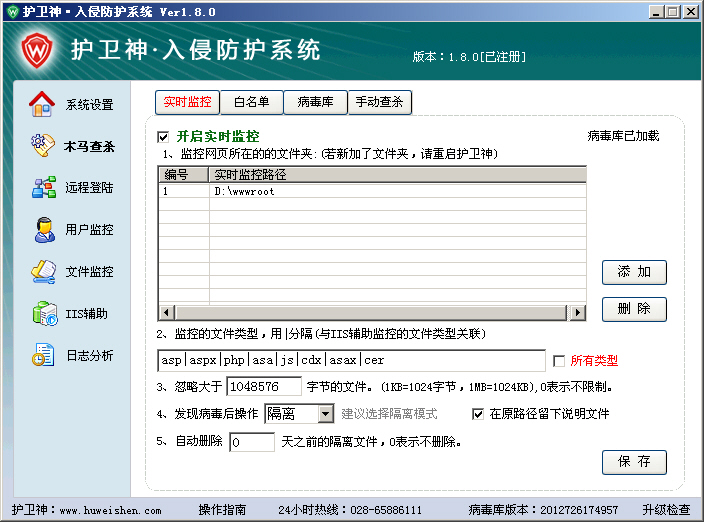Click the 1048576 byte size field

click(x=264, y=387)
